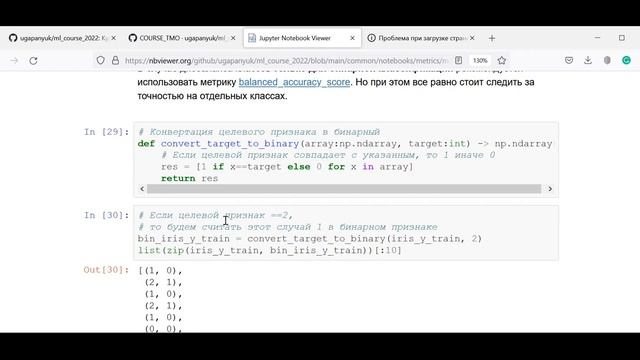The height and width of the screenshot is (360, 640).
Task: Reload the current page
Action: [x=33, y=60]
